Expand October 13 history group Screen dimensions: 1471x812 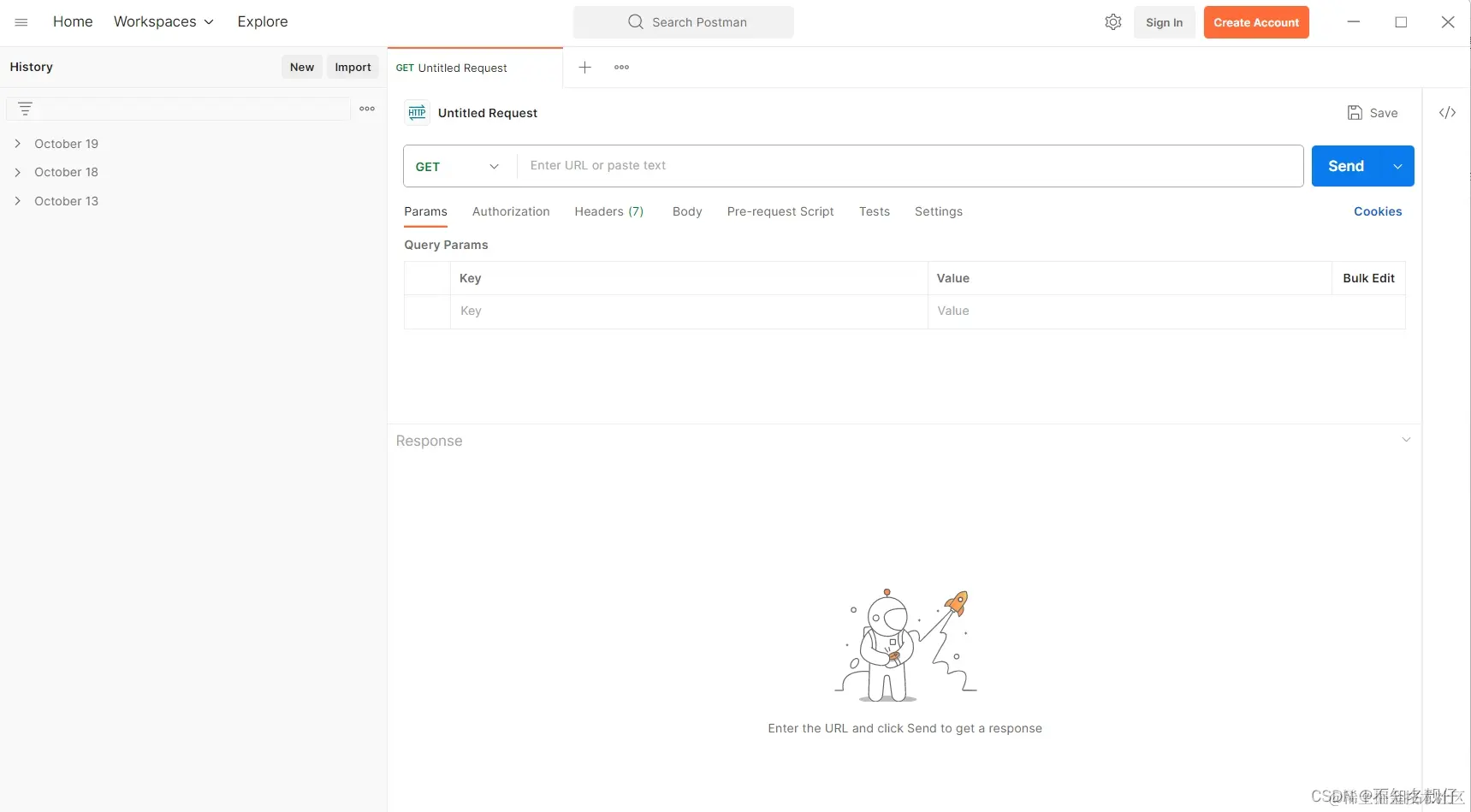18,201
